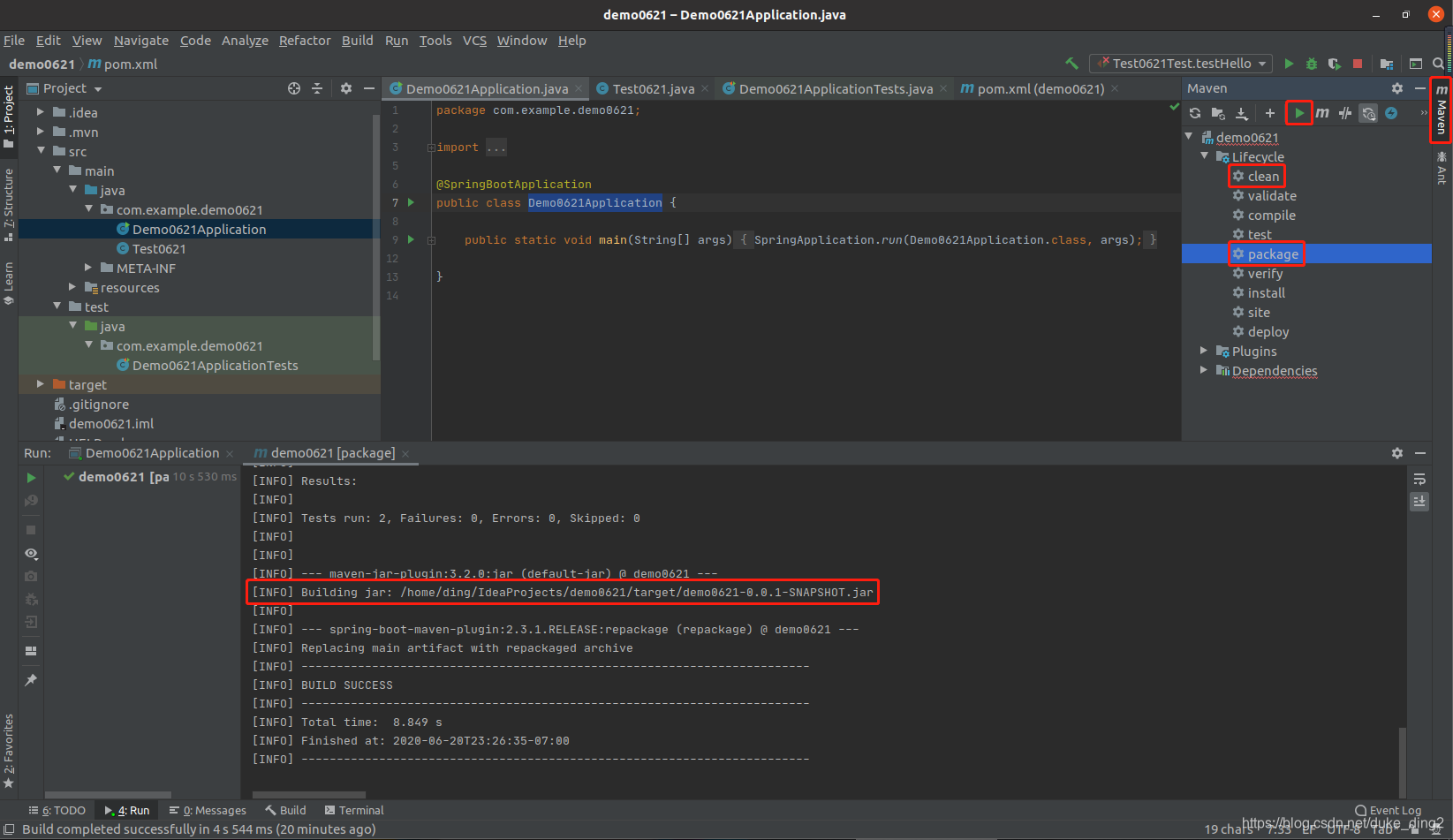Expand folded import statements in editor
1453x840 pixels.
pyautogui.click(x=431, y=148)
